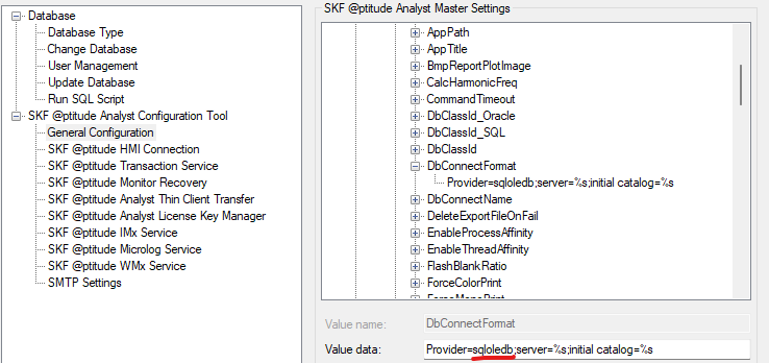Expand the ForceColorPrint setting
Screen dimensions: 769x363
415,283
